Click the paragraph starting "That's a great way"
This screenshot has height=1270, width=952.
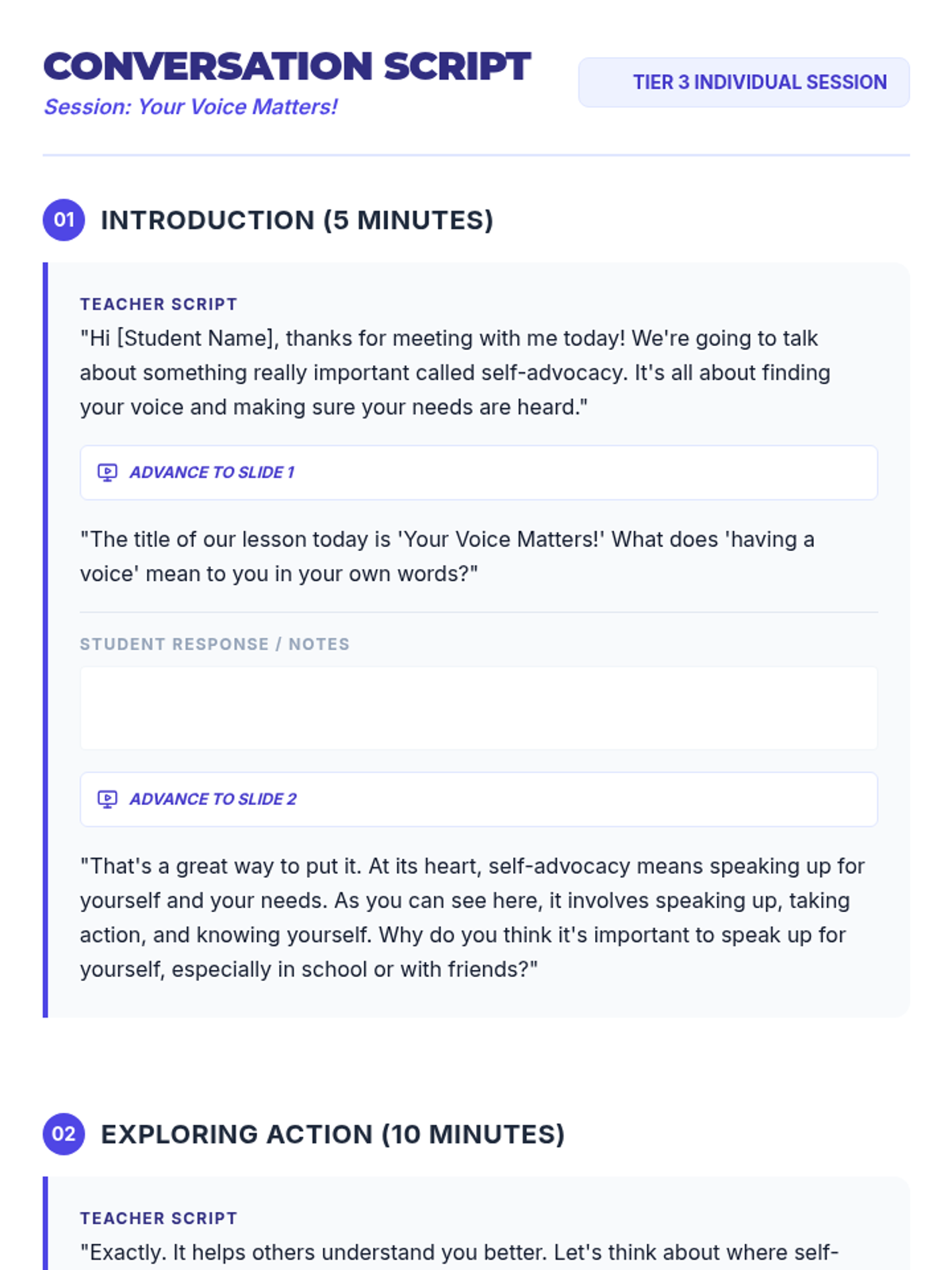pyautogui.click(x=471, y=918)
